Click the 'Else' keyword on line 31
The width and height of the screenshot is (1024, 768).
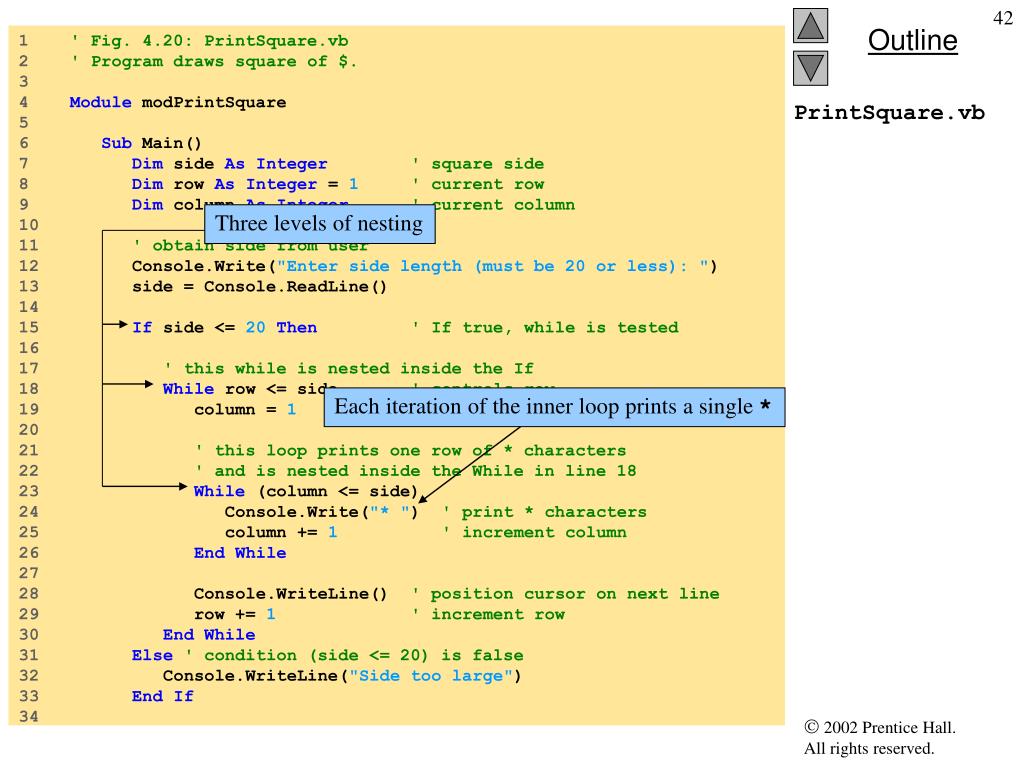[x=152, y=655]
